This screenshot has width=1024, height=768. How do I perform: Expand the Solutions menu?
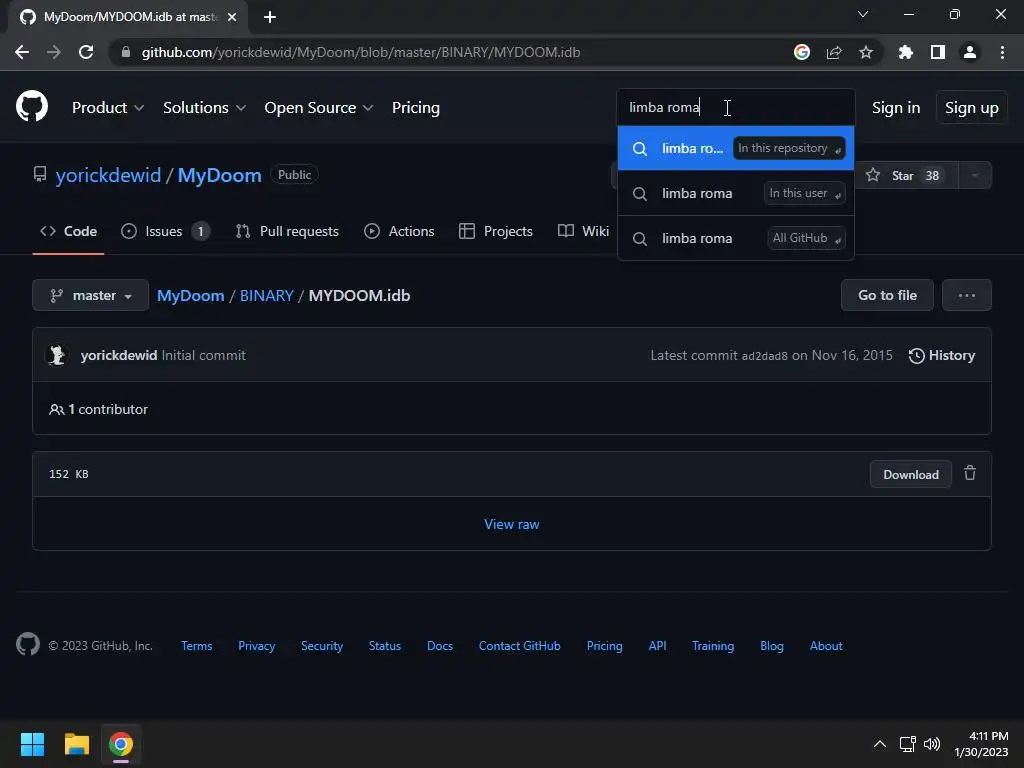point(204,108)
